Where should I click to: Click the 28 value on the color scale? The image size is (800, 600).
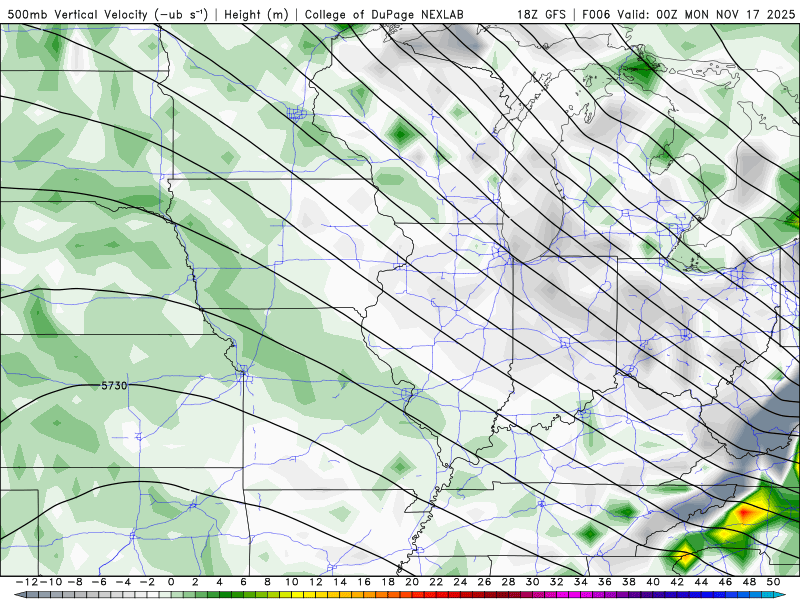508,582
